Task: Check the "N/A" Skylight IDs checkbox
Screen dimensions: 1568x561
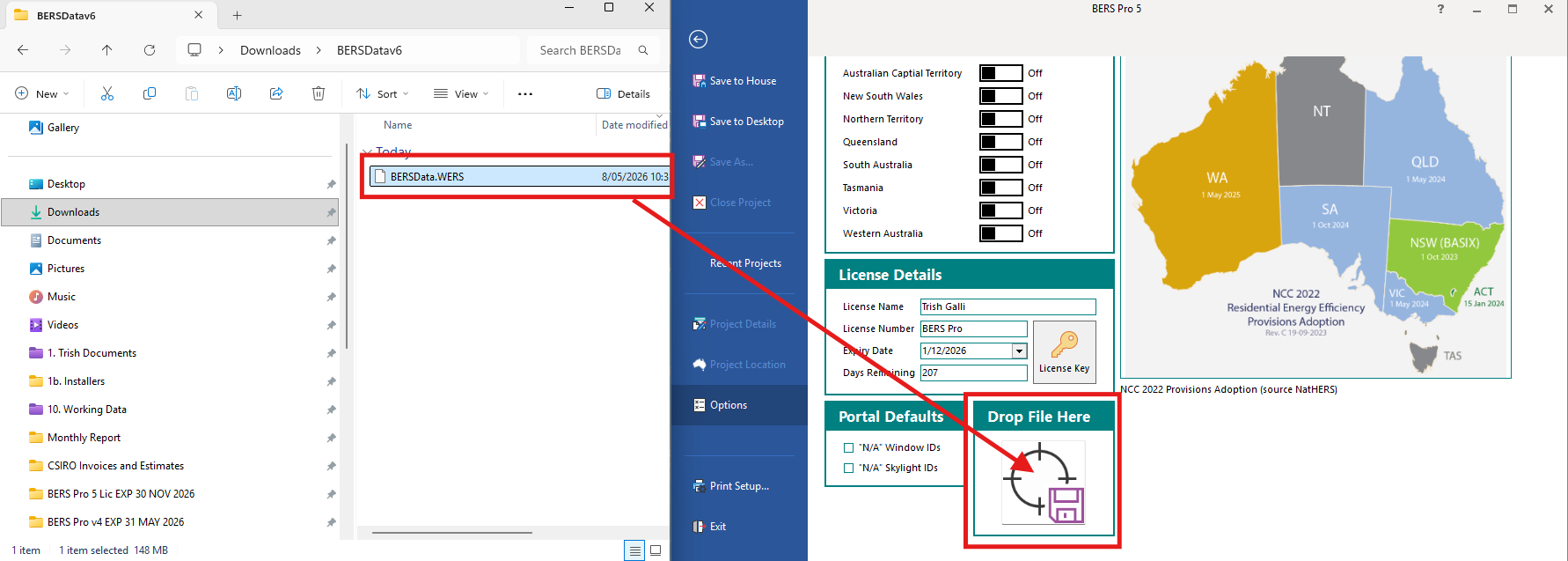Action: 849,468
